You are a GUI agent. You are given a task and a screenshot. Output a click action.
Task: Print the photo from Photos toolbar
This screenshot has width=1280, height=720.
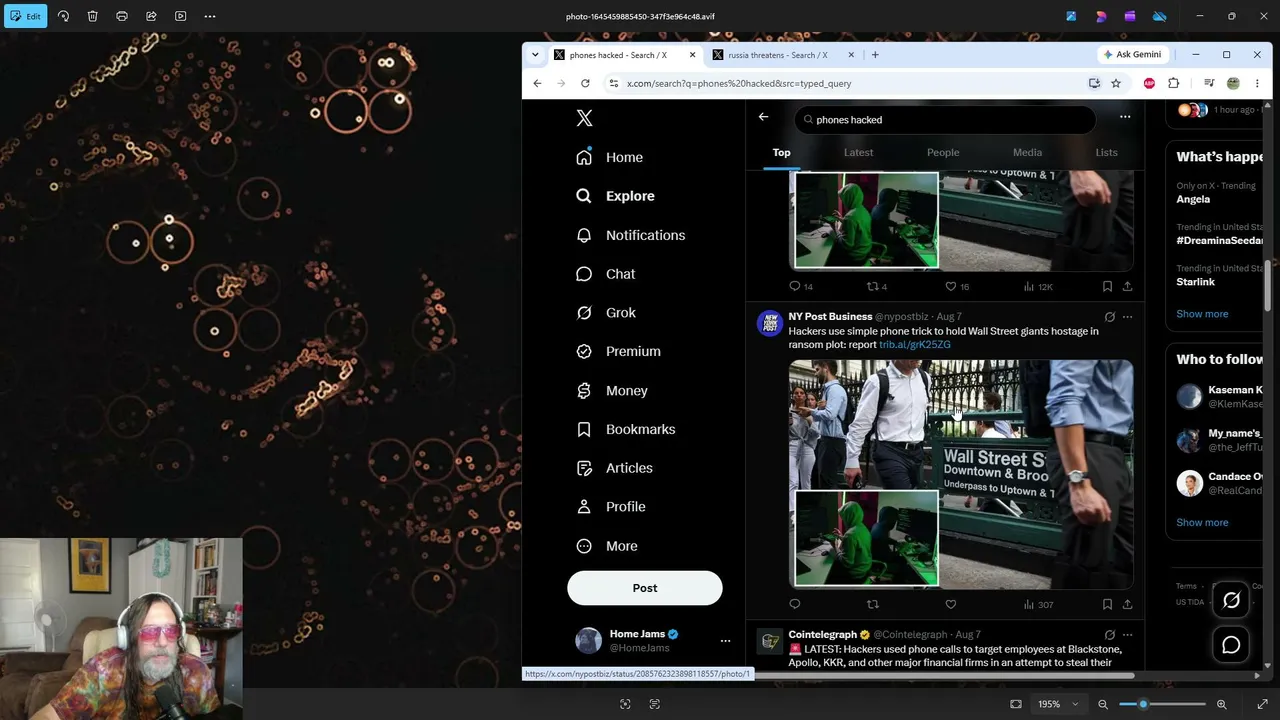[x=122, y=16]
